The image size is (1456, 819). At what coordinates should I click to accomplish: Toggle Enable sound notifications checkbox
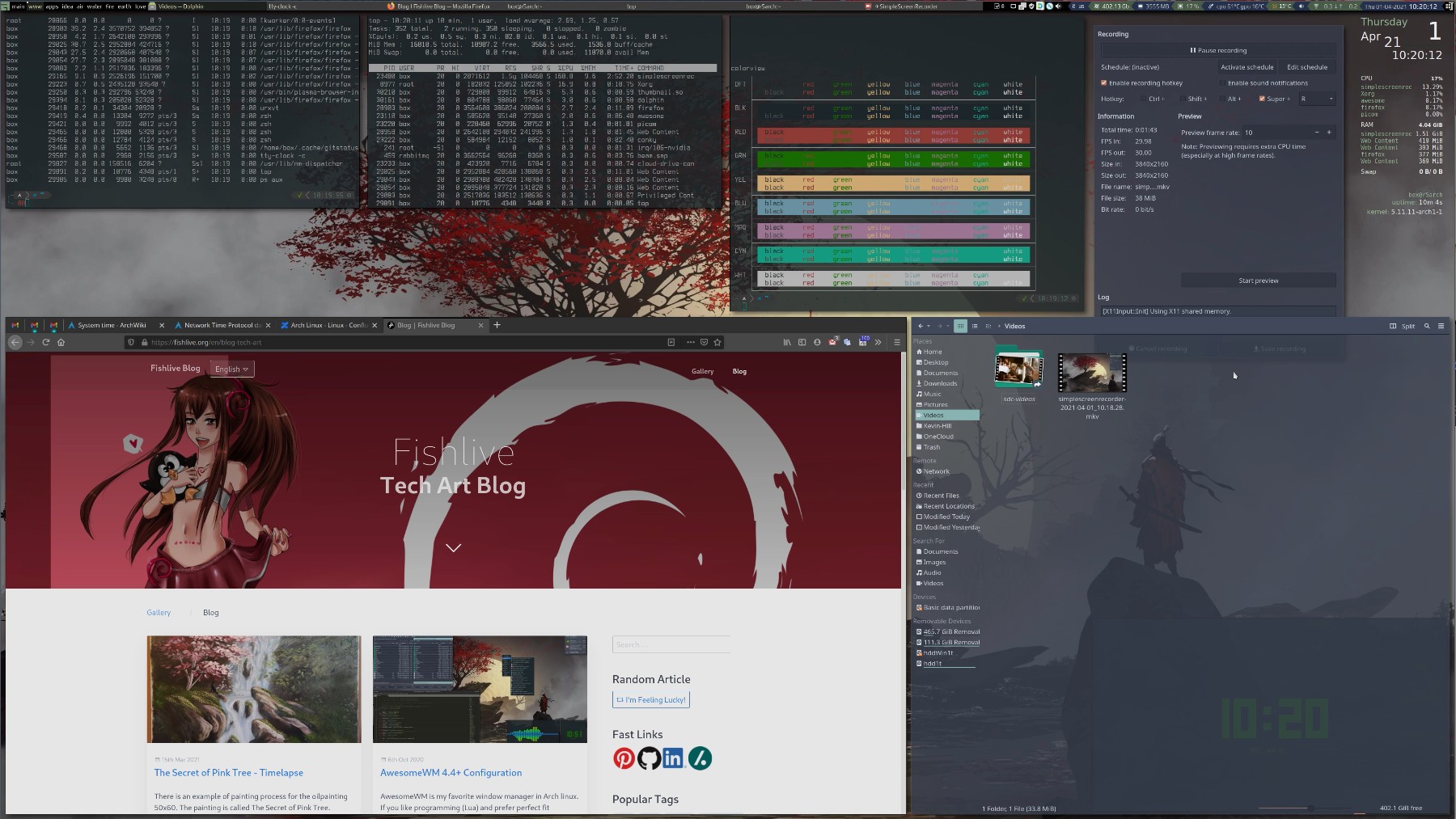1222,82
